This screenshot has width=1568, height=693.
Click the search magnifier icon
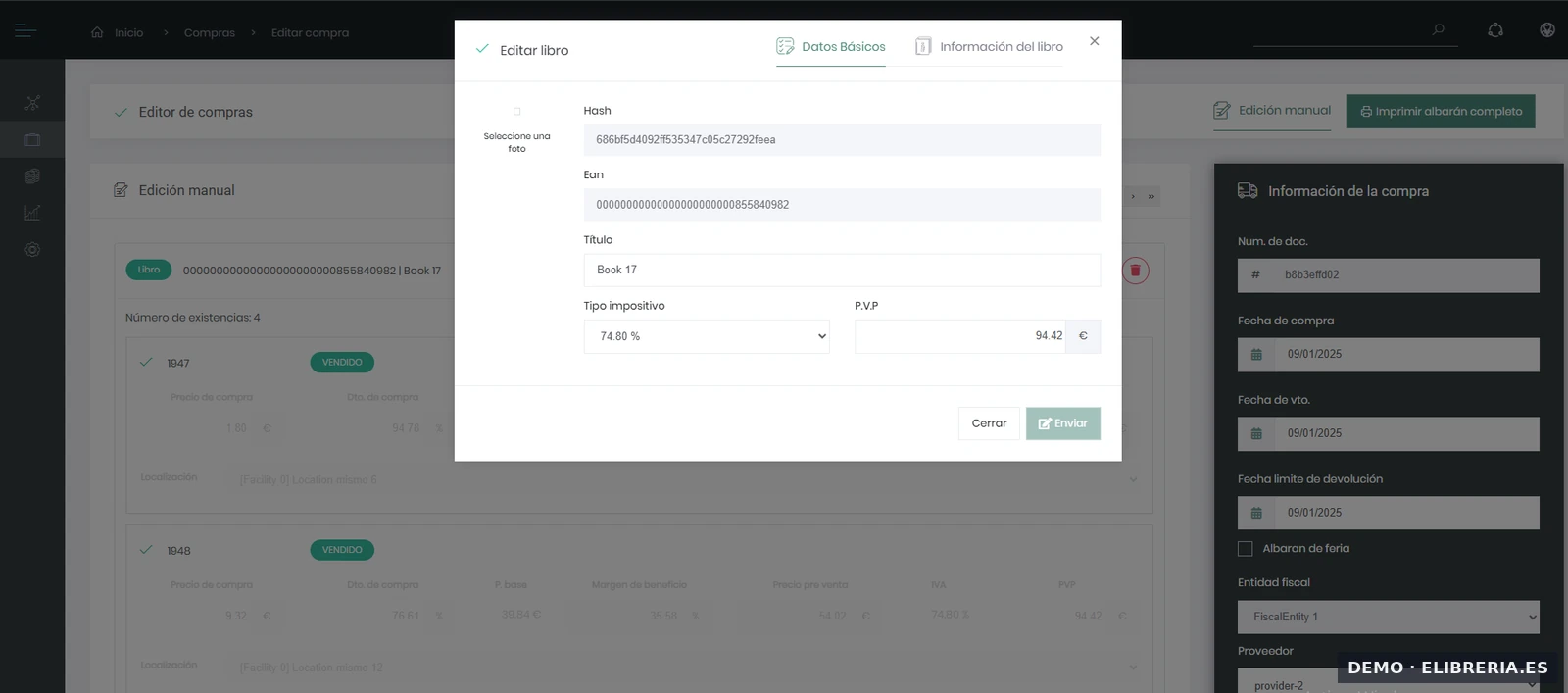[1438, 30]
